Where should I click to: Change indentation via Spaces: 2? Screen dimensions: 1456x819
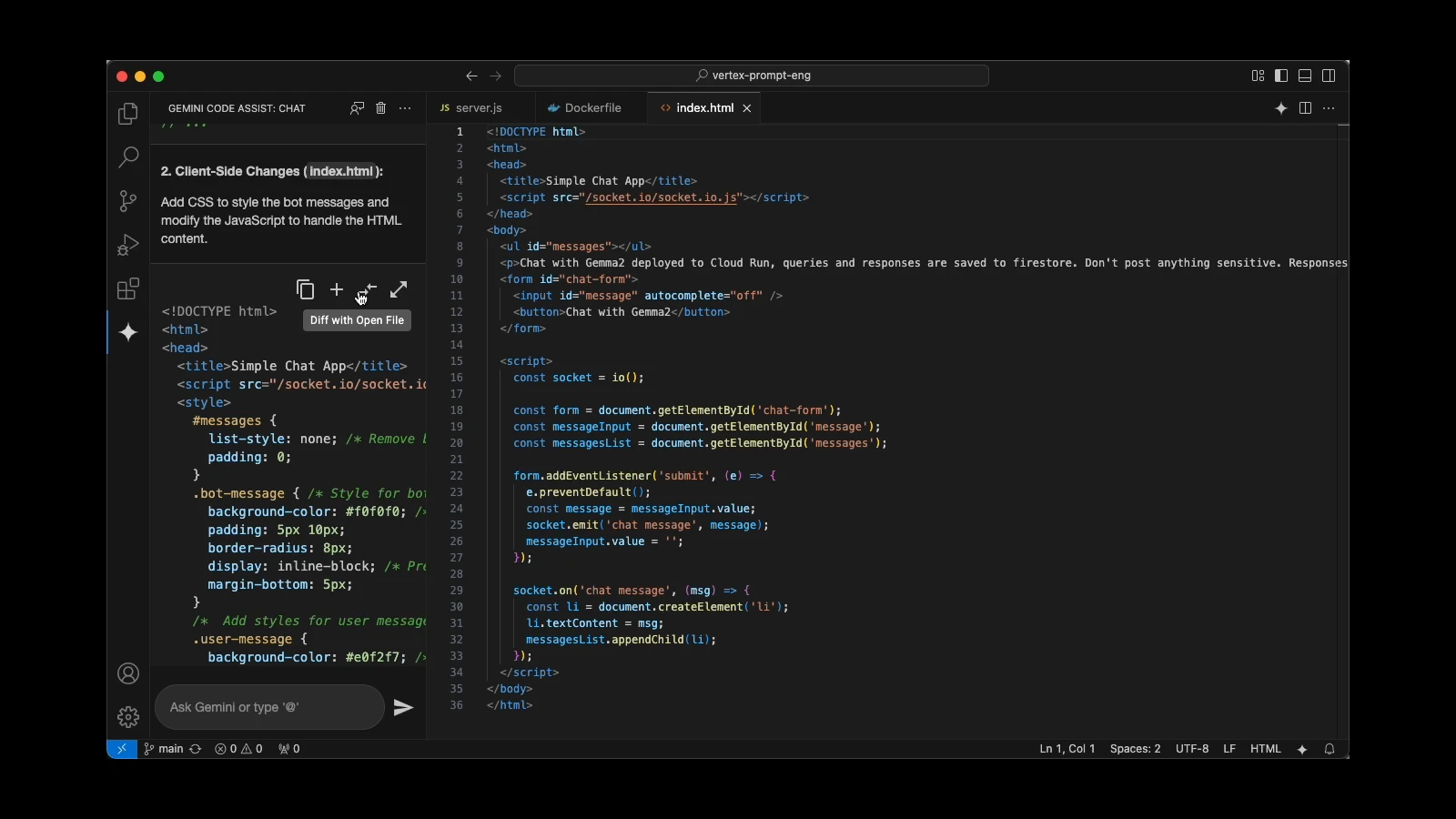pyautogui.click(x=1135, y=749)
